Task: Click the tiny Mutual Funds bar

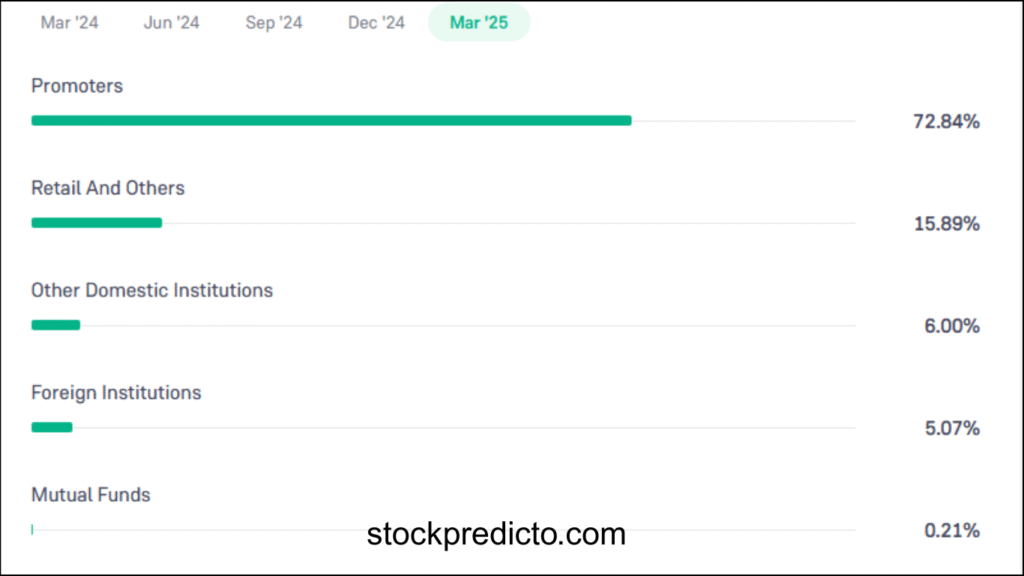Action: click(32, 529)
